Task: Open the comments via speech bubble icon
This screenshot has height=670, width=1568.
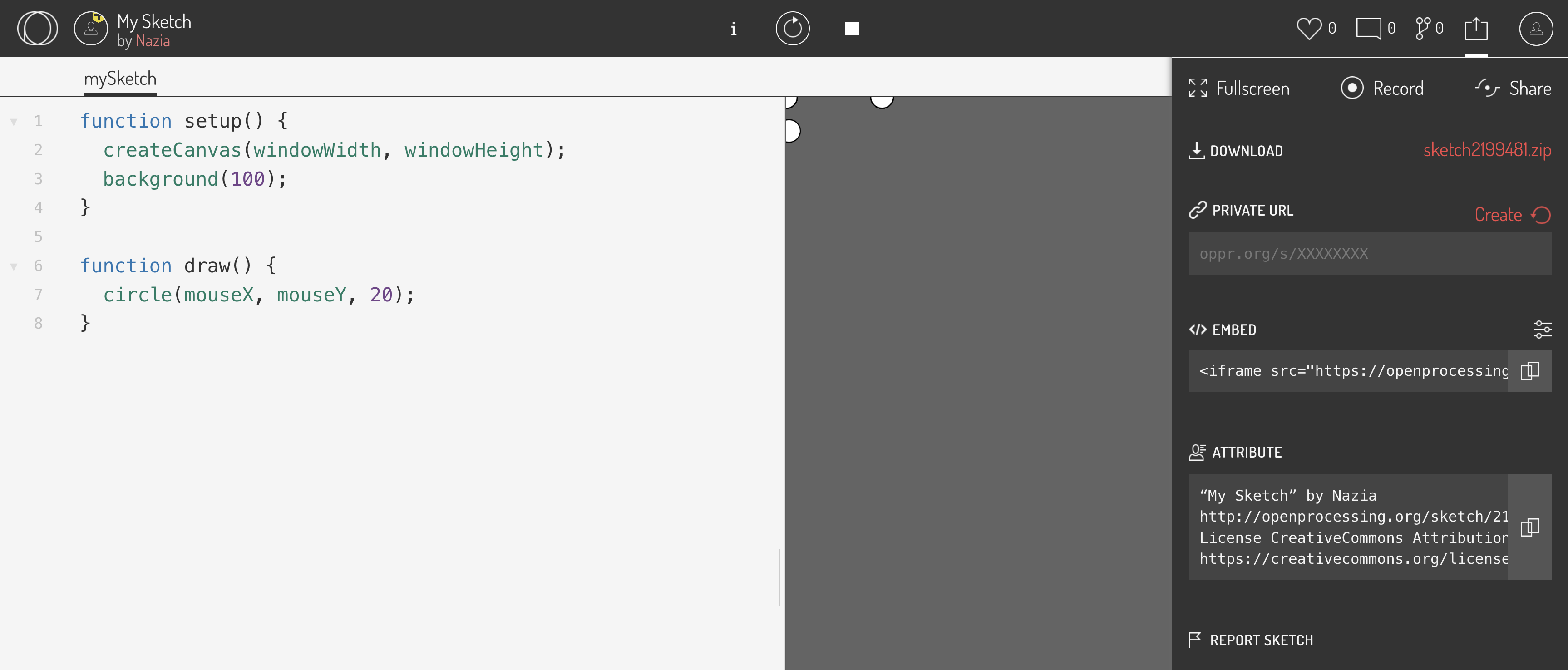Action: coord(1370,27)
